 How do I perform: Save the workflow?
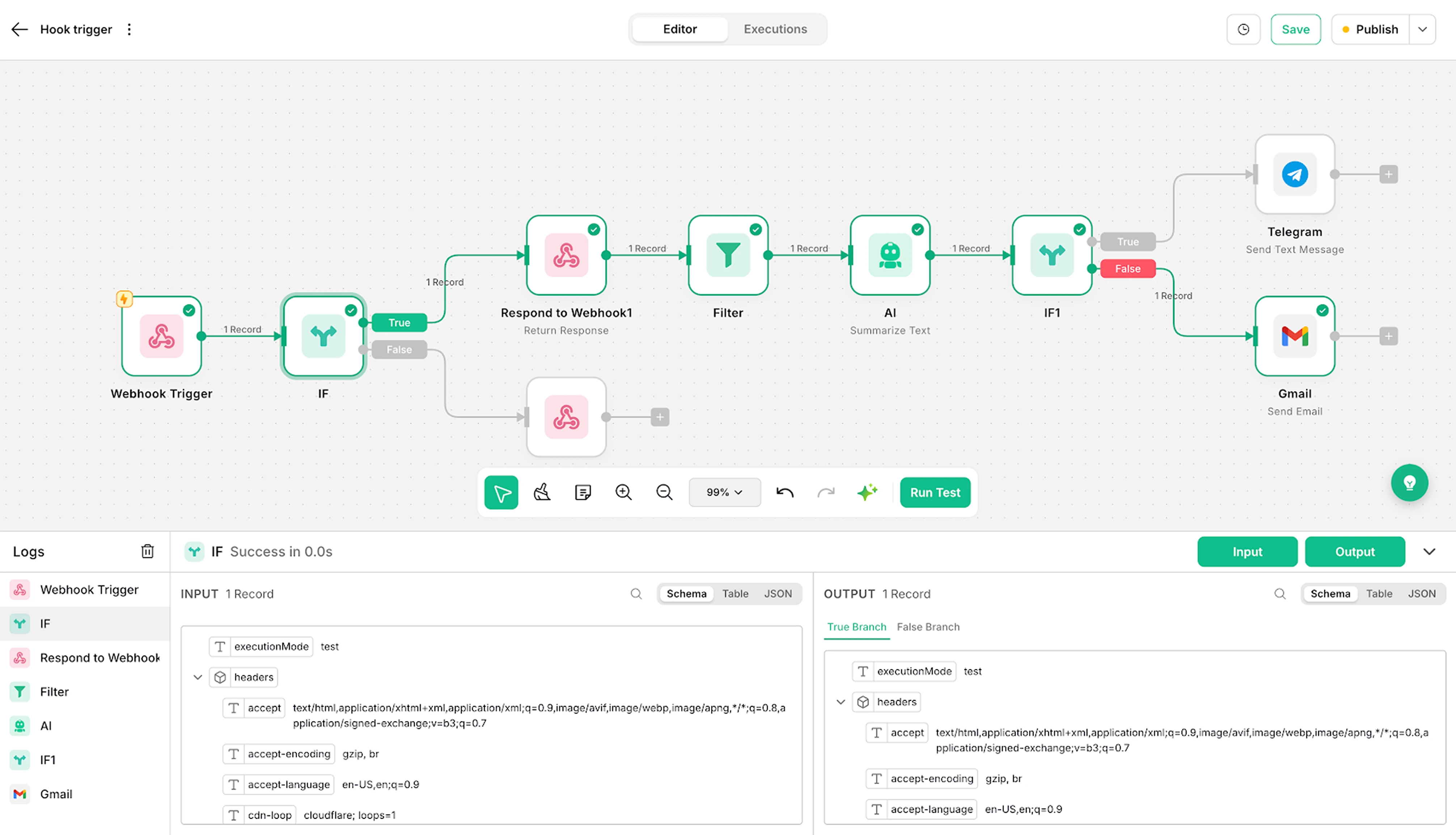(1295, 29)
